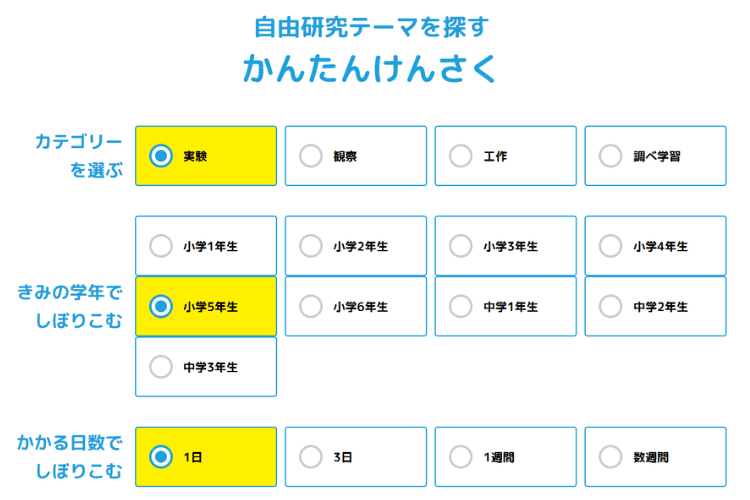Click the かかる日数でしぼりこむ label

(x=70, y=456)
